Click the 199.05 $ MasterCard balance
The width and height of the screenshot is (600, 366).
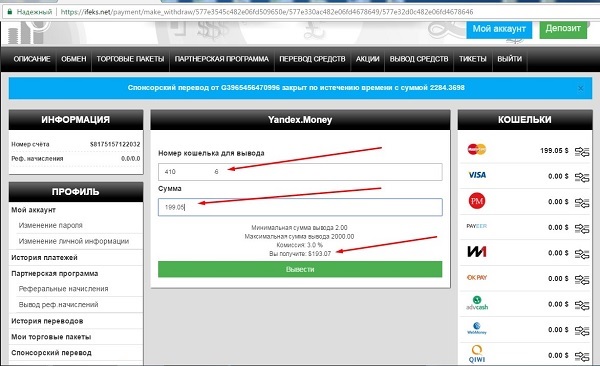tap(554, 150)
